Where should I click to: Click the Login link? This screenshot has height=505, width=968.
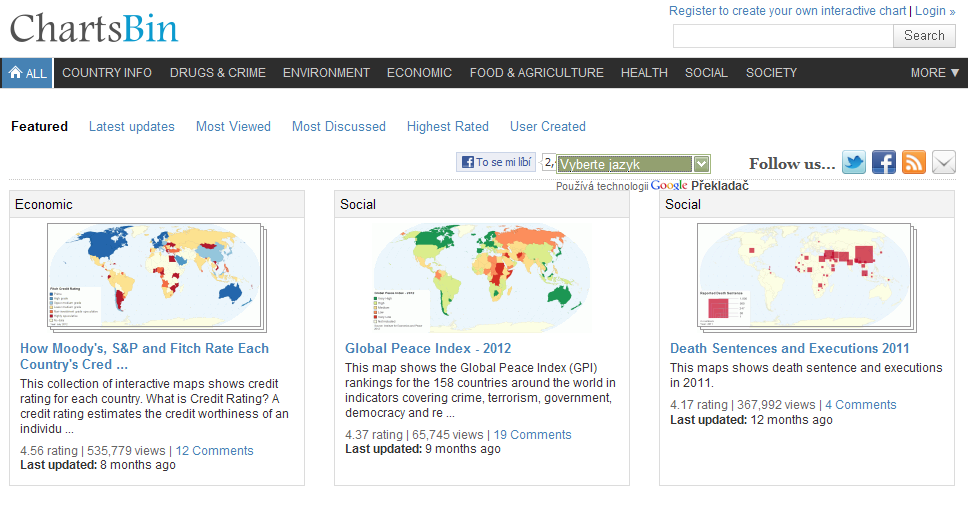pos(935,11)
